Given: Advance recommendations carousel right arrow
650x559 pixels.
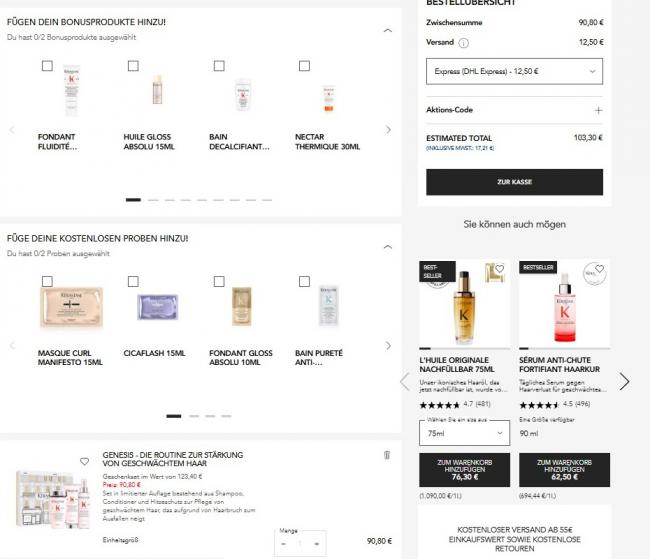Looking at the screenshot, I should (x=624, y=381).
